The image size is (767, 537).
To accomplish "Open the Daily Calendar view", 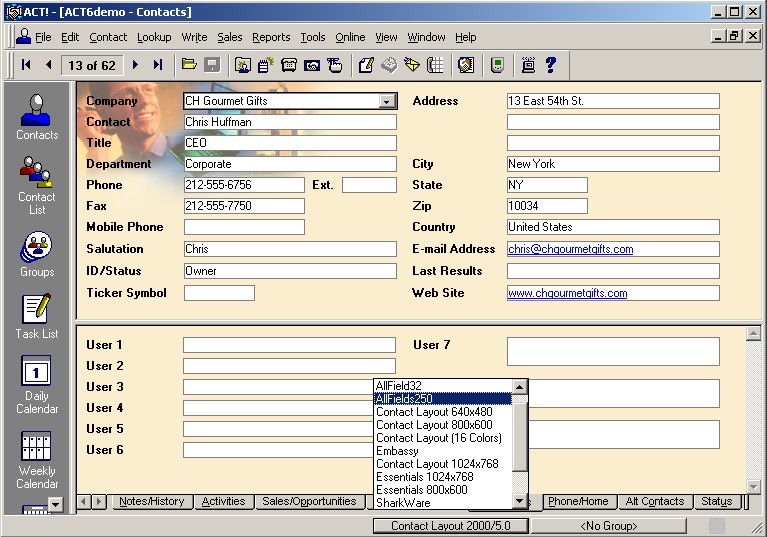I will click(37, 385).
